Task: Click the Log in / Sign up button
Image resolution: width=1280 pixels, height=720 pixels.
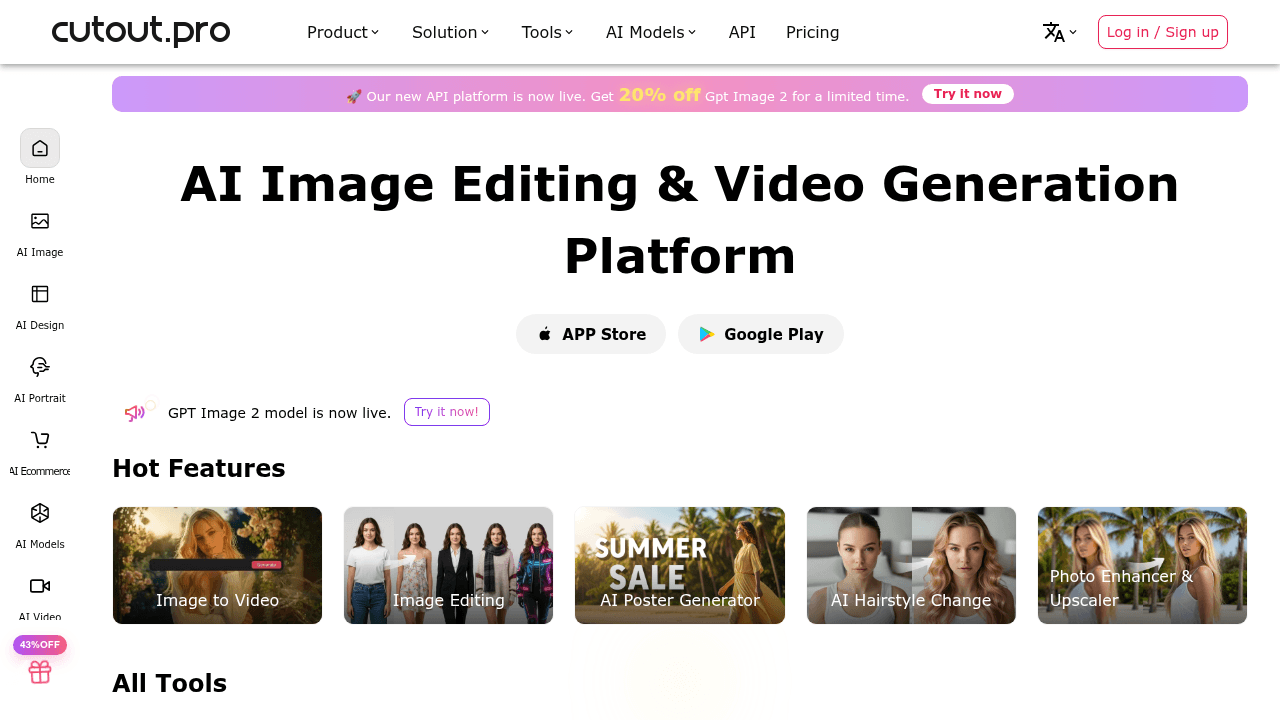Action: (x=1163, y=32)
